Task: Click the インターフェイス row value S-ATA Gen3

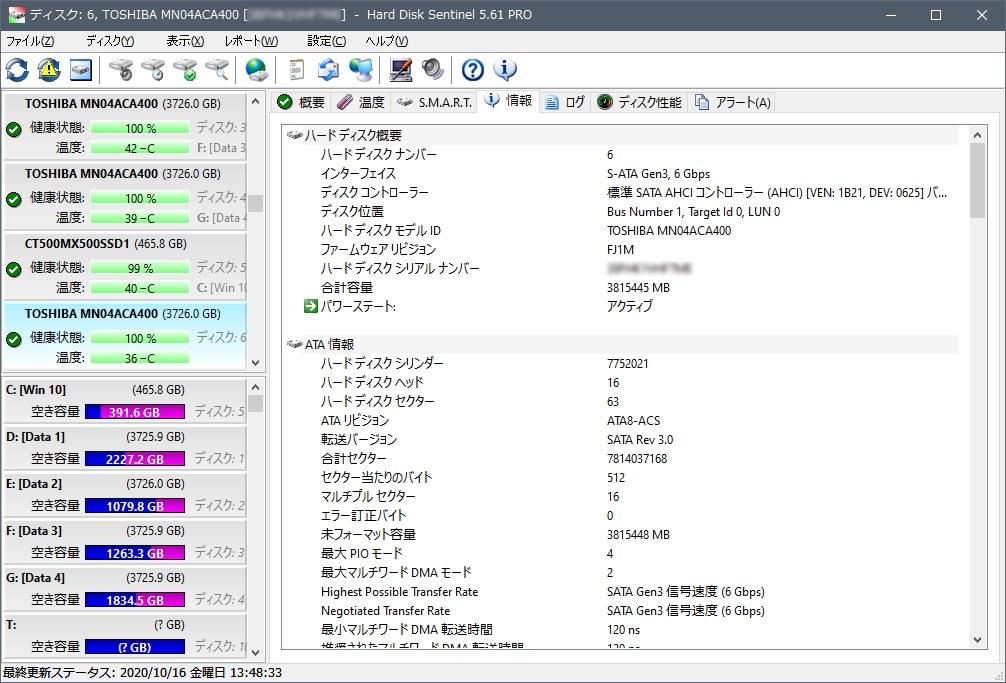Action: [x=658, y=174]
